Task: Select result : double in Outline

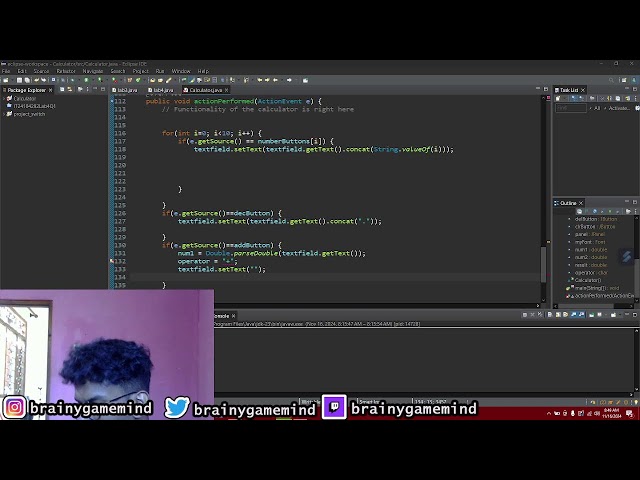Action: 591,265
